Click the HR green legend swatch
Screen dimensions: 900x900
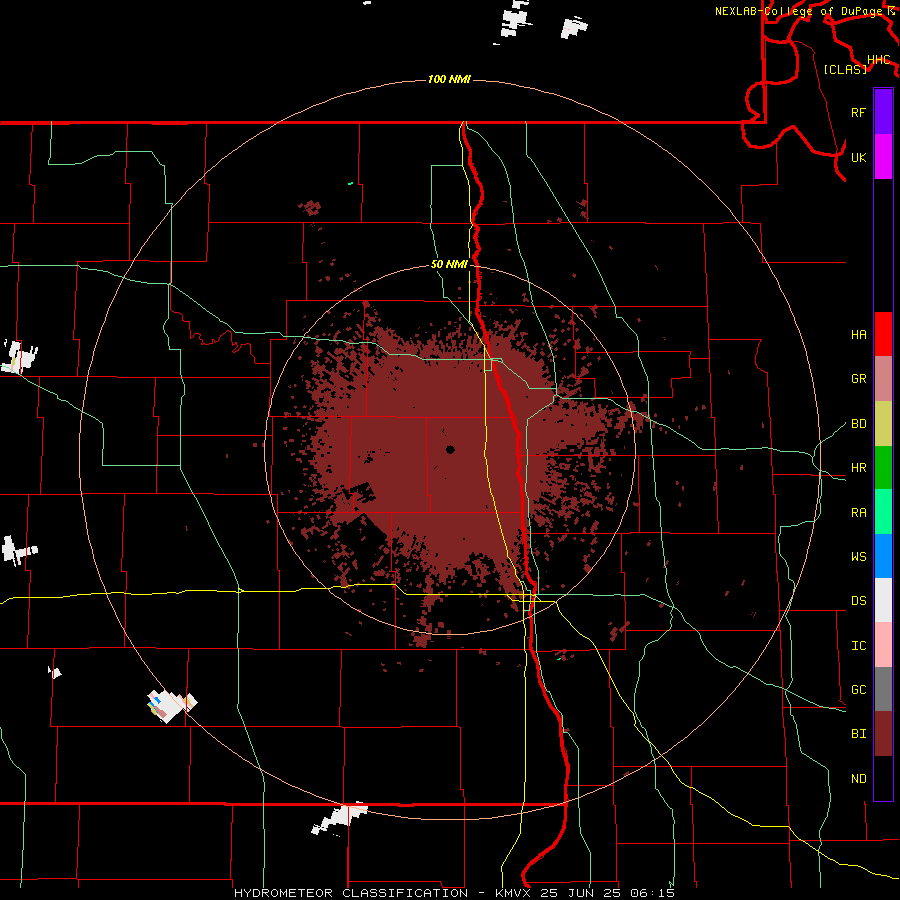[x=883, y=467]
